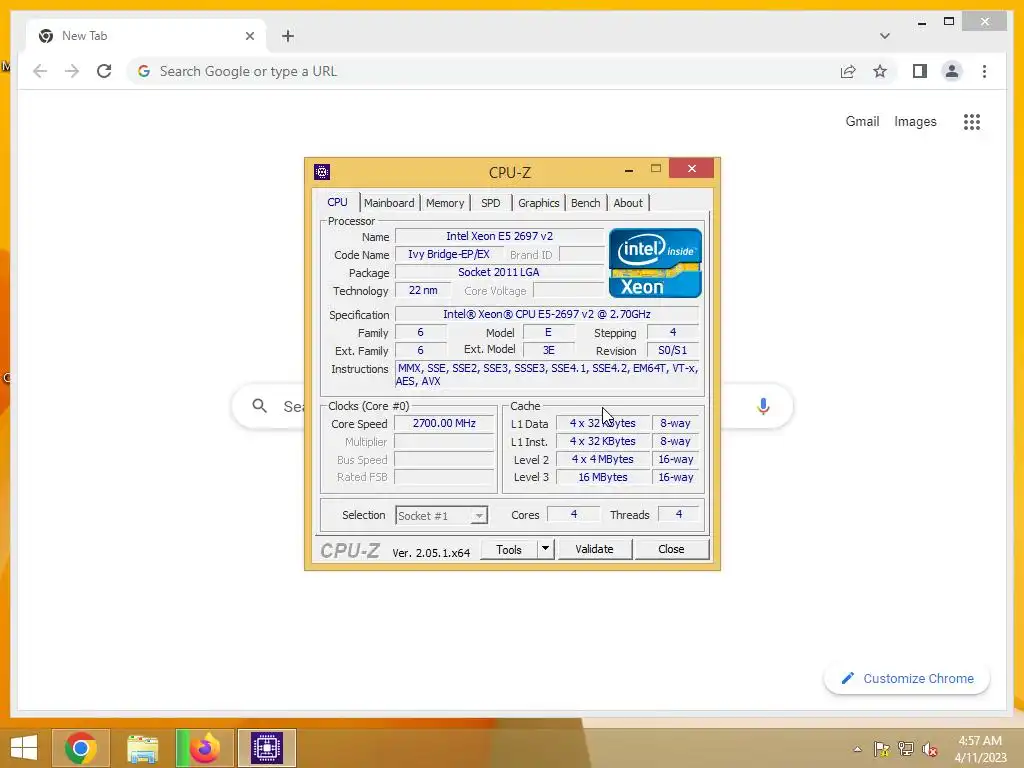Click the Cores value field

[x=573, y=515]
